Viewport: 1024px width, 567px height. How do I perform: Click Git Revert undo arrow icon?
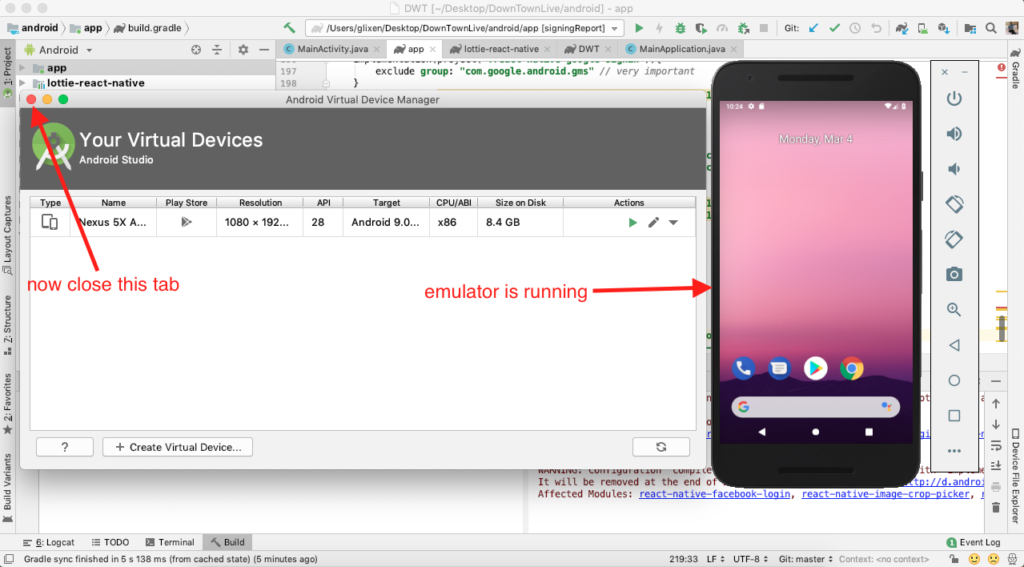(x=876, y=28)
